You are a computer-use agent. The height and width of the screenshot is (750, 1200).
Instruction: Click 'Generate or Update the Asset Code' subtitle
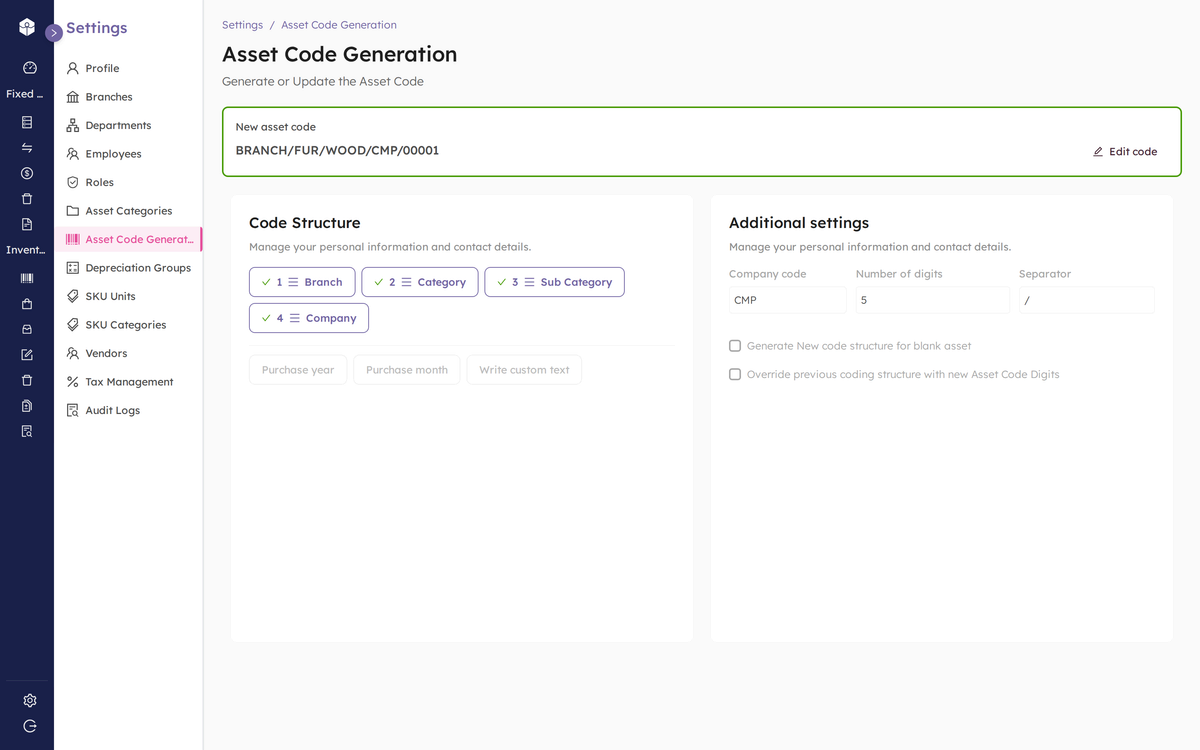(x=323, y=82)
